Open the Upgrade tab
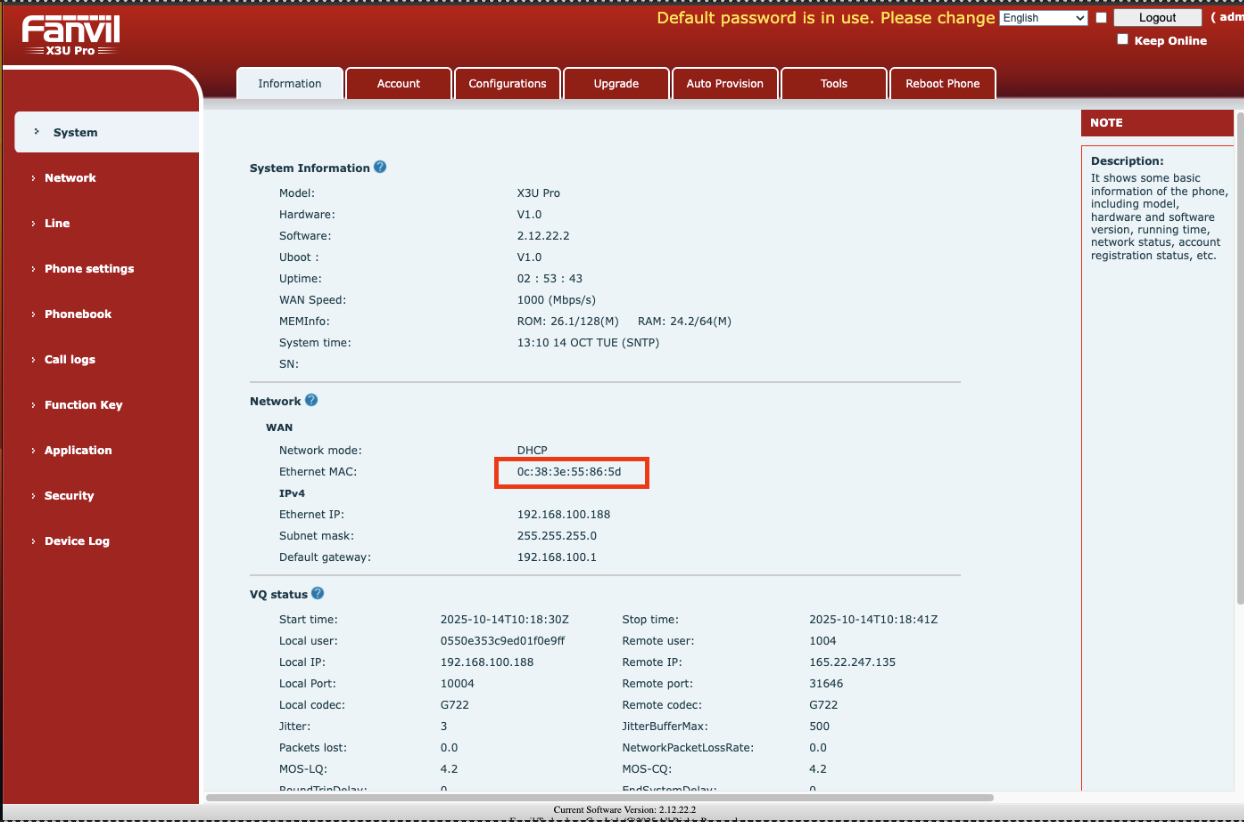This screenshot has height=822, width=1244. [x=616, y=83]
